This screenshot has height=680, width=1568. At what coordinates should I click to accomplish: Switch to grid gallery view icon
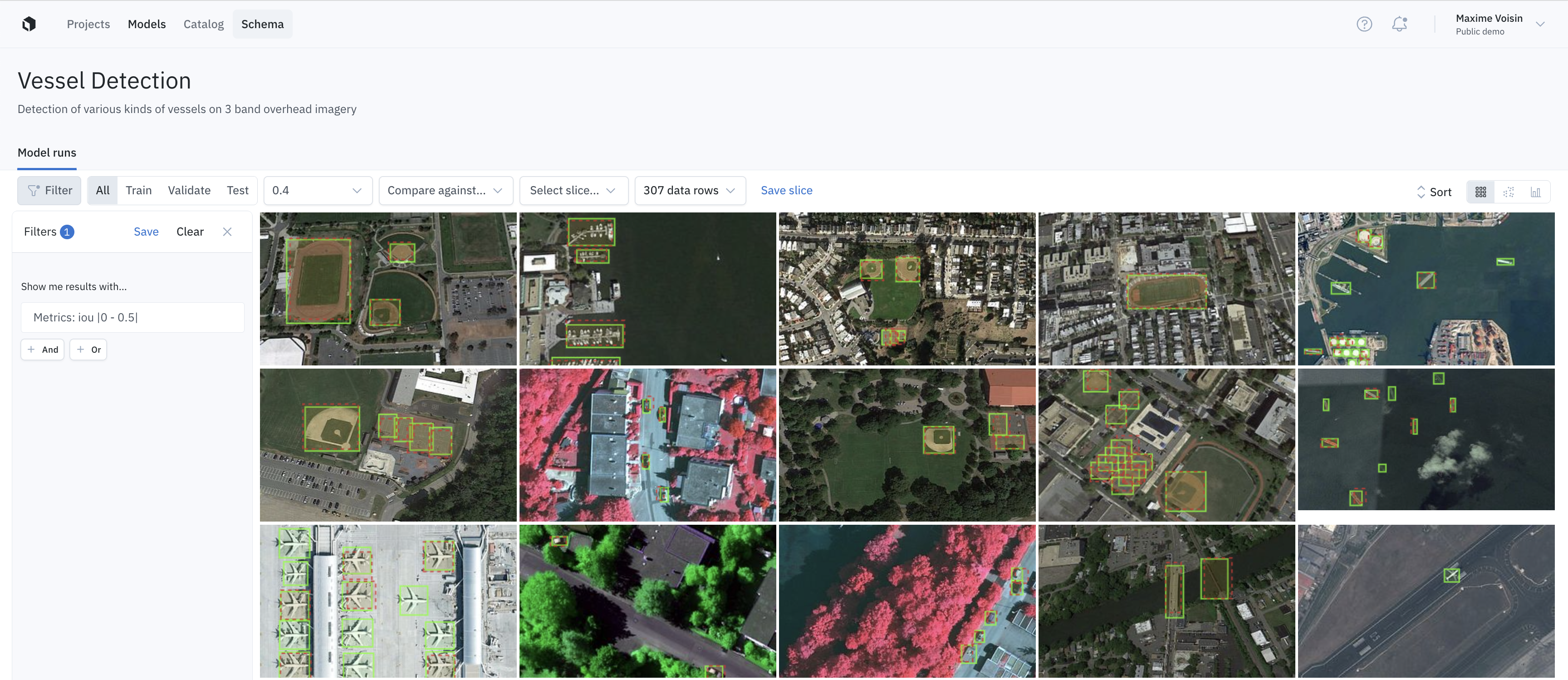pyautogui.click(x=1481, y=192)
